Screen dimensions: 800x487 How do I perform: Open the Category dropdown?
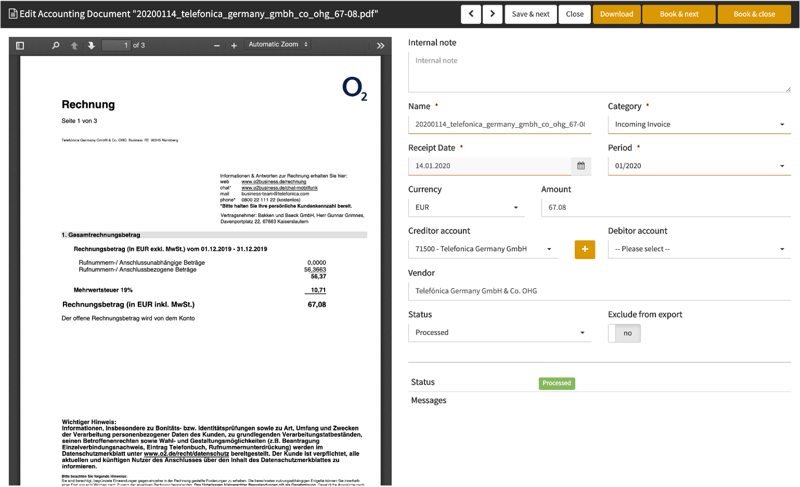(x=699, y=124)
